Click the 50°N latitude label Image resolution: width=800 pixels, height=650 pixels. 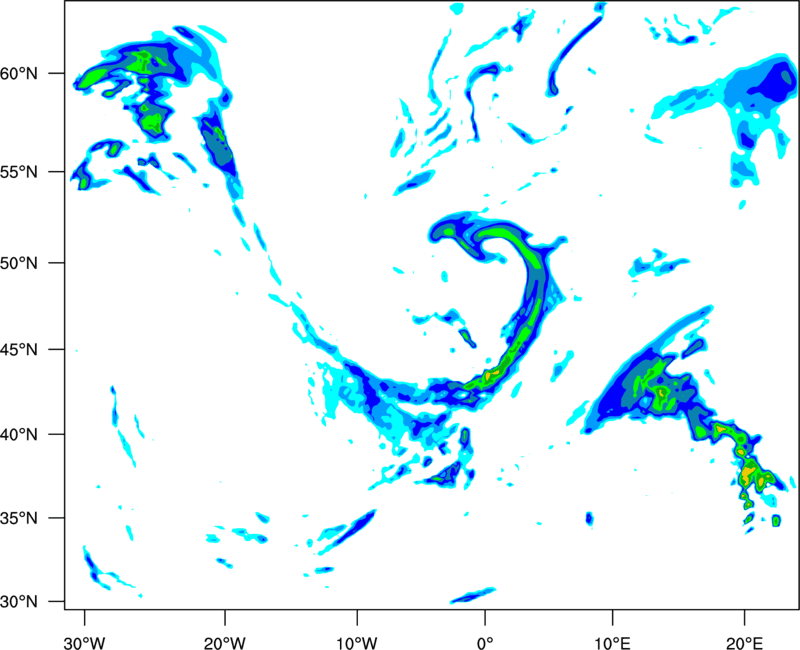(x=19, y=263)
